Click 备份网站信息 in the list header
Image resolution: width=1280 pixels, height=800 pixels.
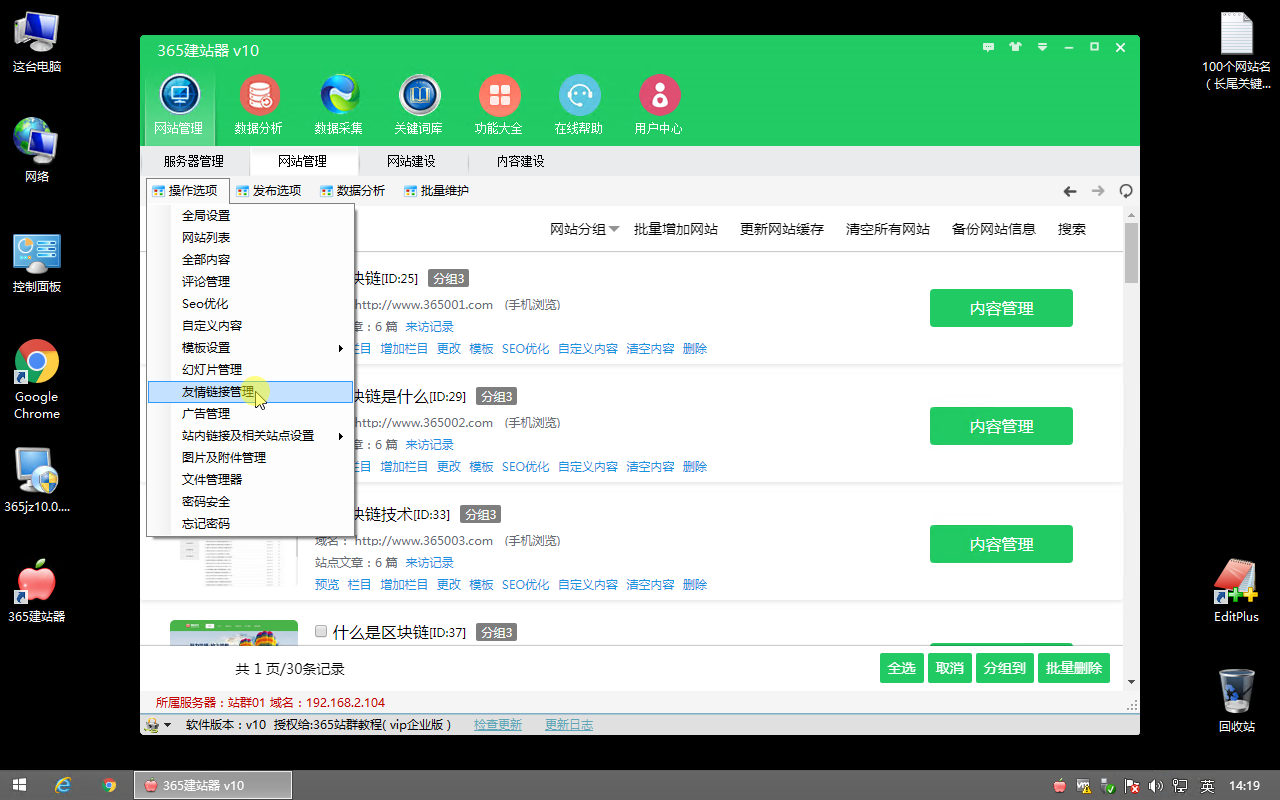tap(994, 229)
